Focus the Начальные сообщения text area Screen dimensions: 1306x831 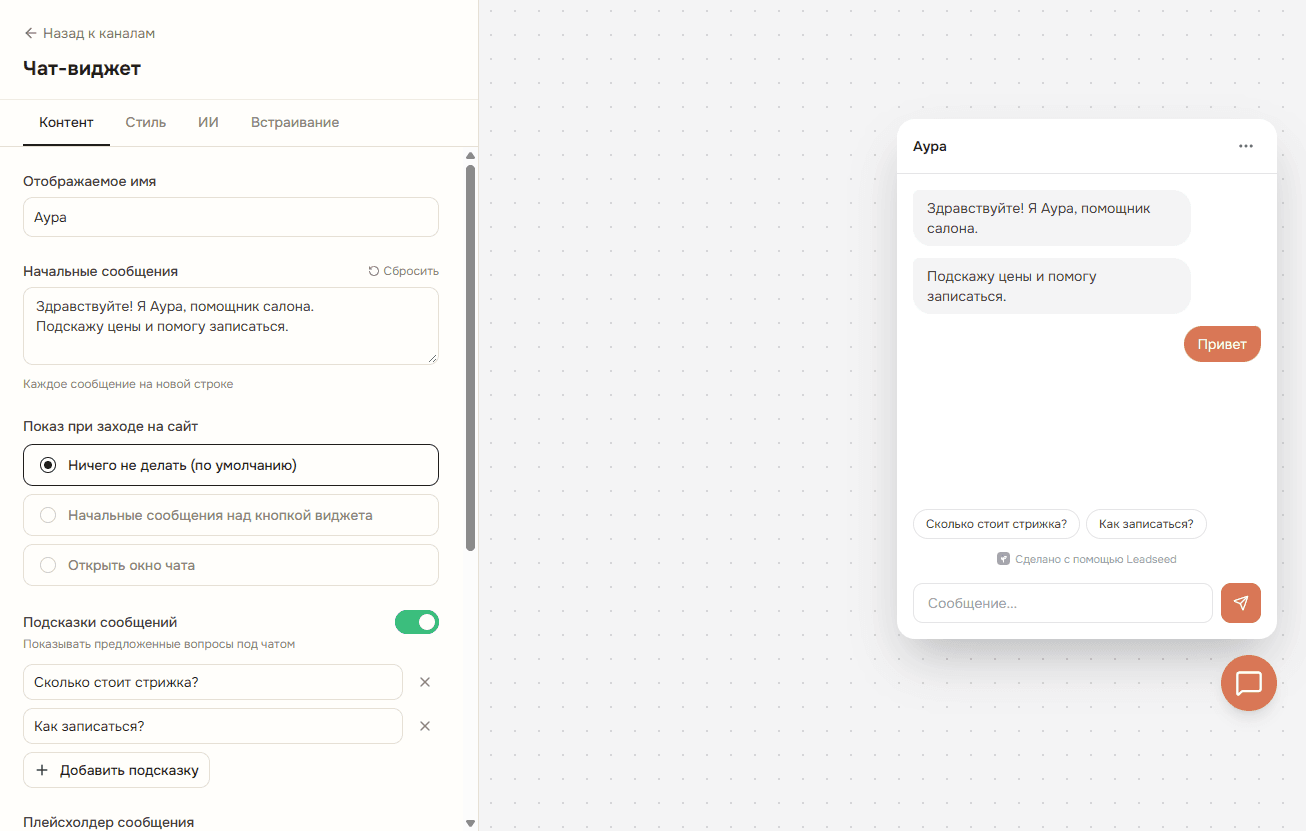[231, 326]
